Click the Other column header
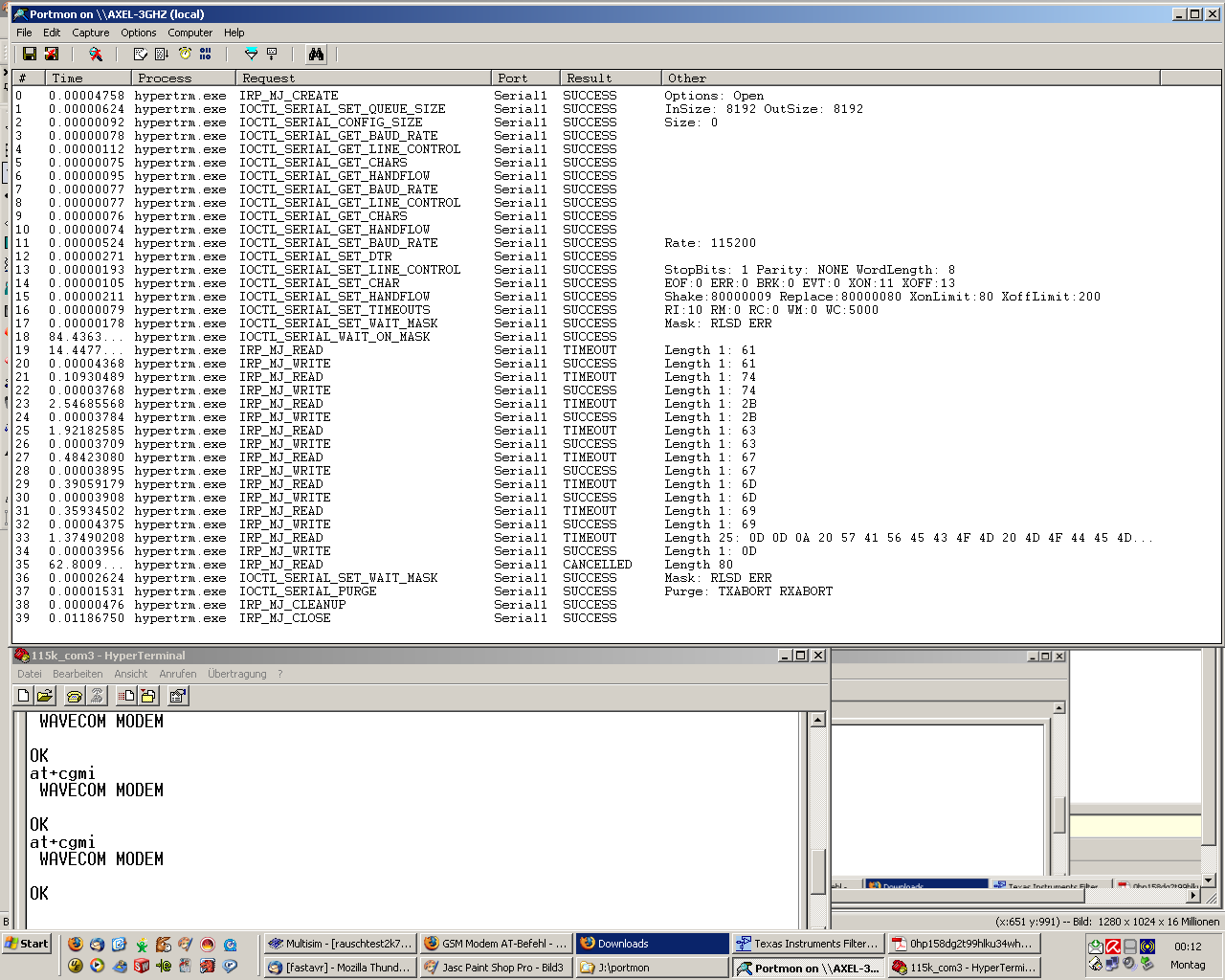 (x=910, y=78)
